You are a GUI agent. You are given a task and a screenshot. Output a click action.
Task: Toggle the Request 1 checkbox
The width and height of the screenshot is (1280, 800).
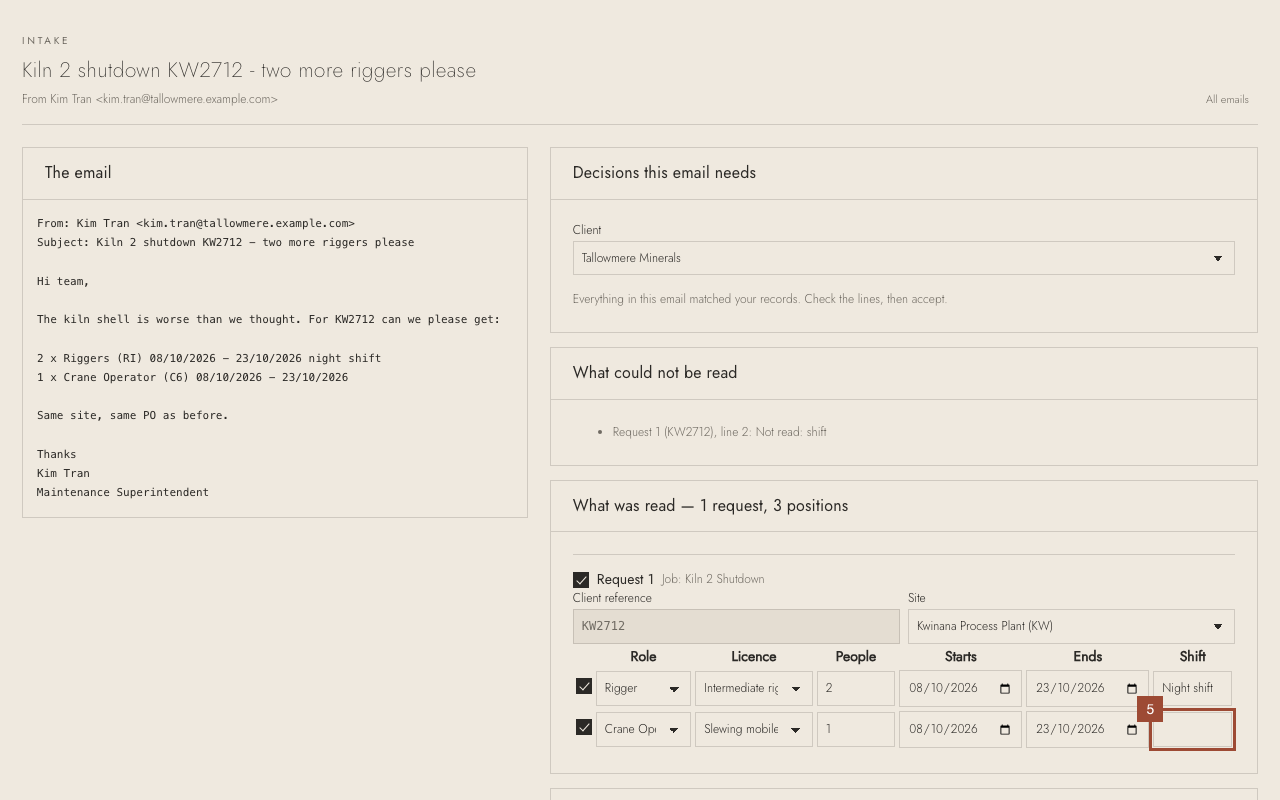pyautogui.click(x=581, y=580)
